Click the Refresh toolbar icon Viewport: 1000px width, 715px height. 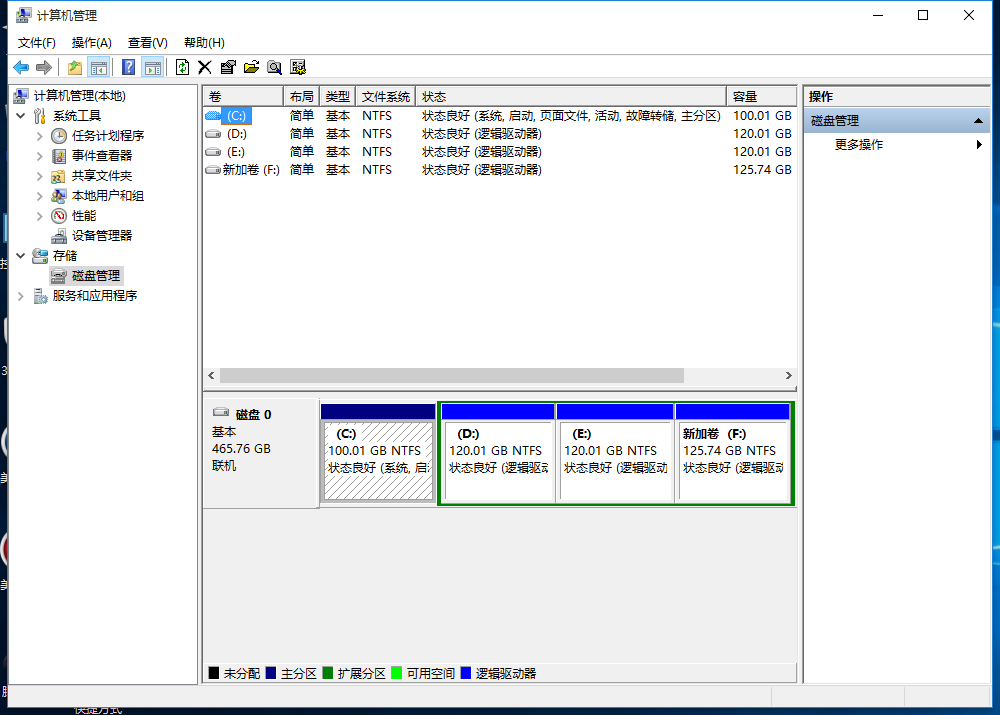click(x=182, y=67)
